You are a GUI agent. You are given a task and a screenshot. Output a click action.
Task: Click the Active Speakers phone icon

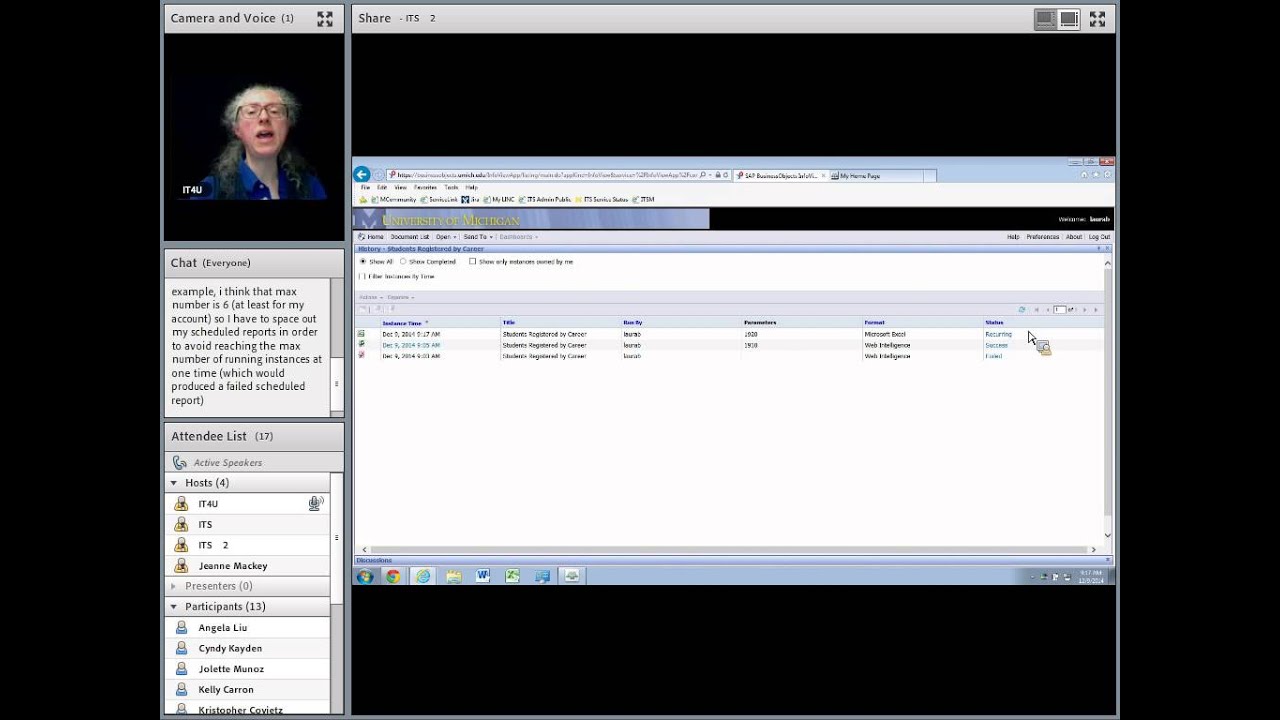[180, 463]
